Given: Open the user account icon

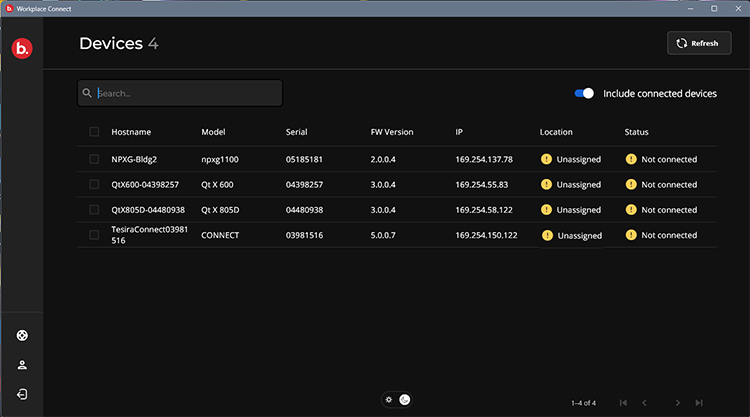Looking at the screenshot, I should point(22,365).
